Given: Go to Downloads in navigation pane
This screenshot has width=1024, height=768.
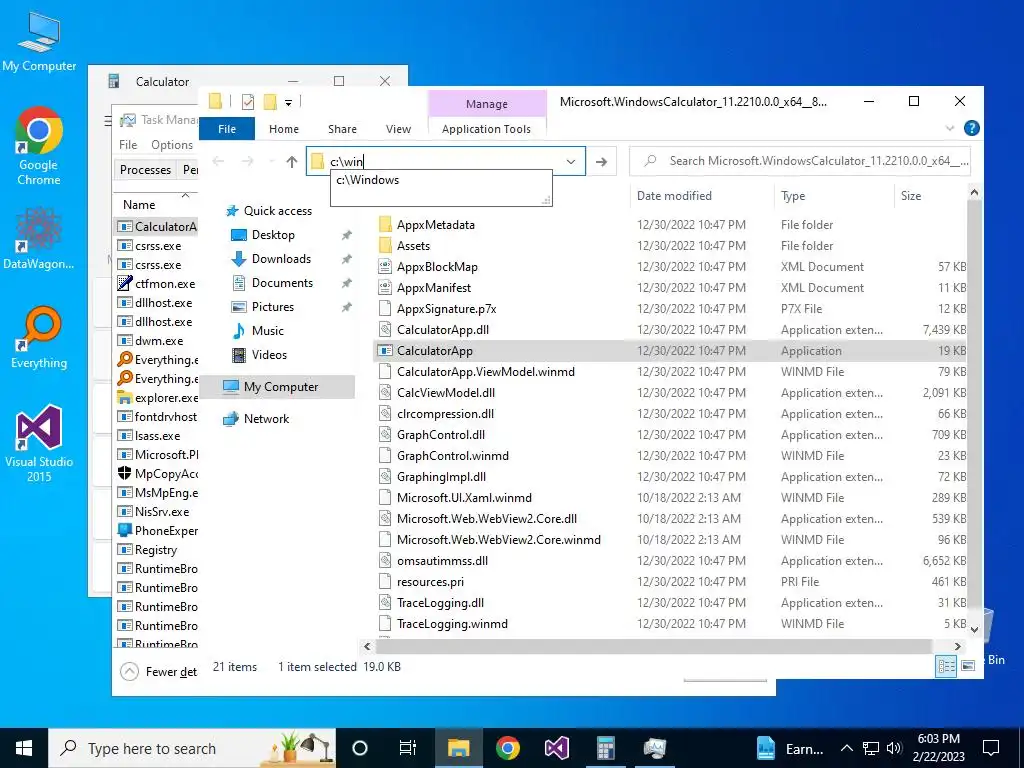Looking at the screenshot, I should tap(281, 259).
